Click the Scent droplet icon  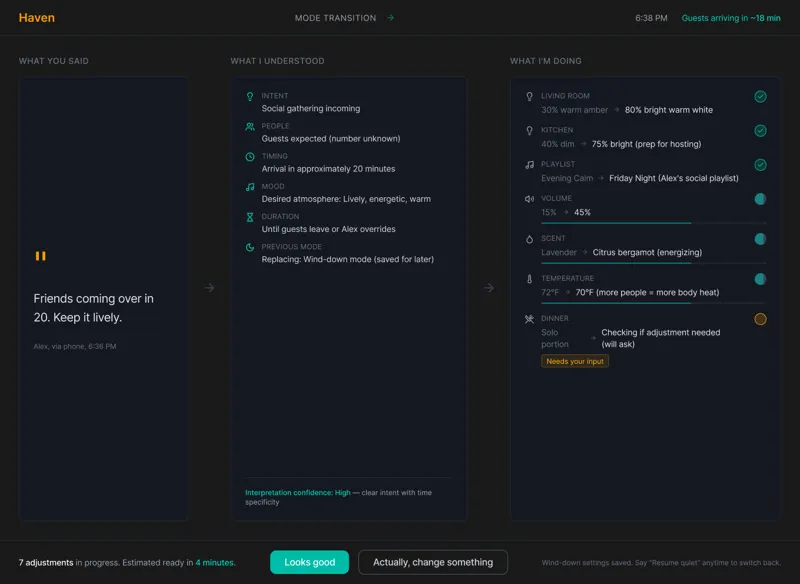coord(530,239)
